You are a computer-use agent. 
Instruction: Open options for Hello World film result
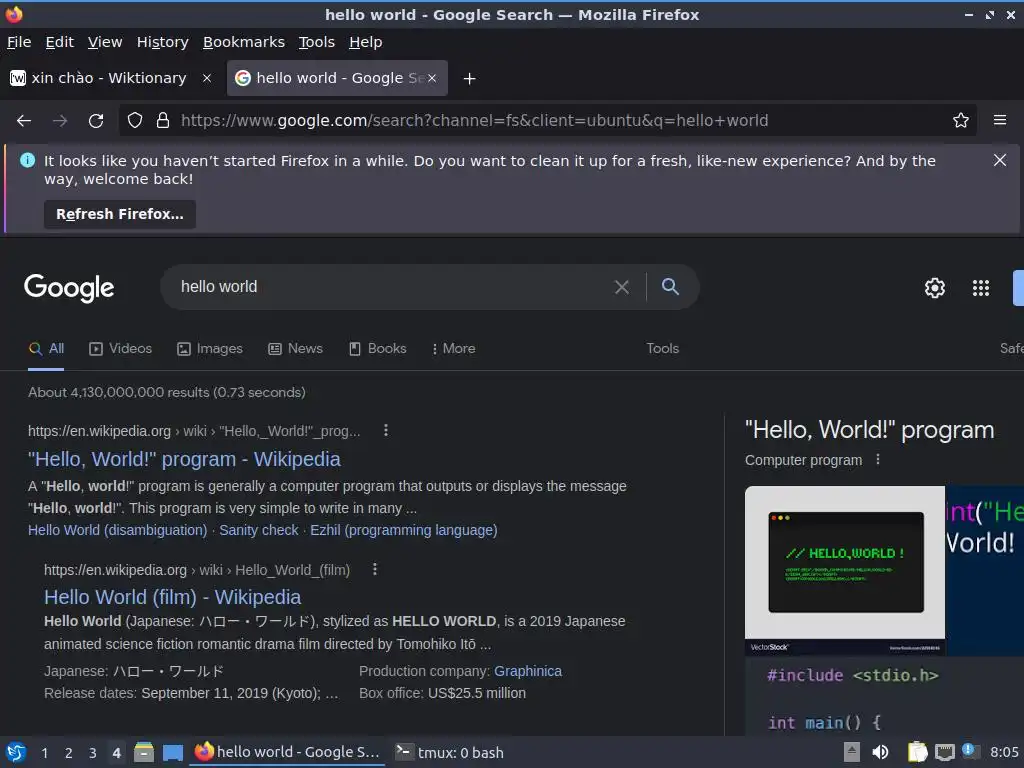374,569
